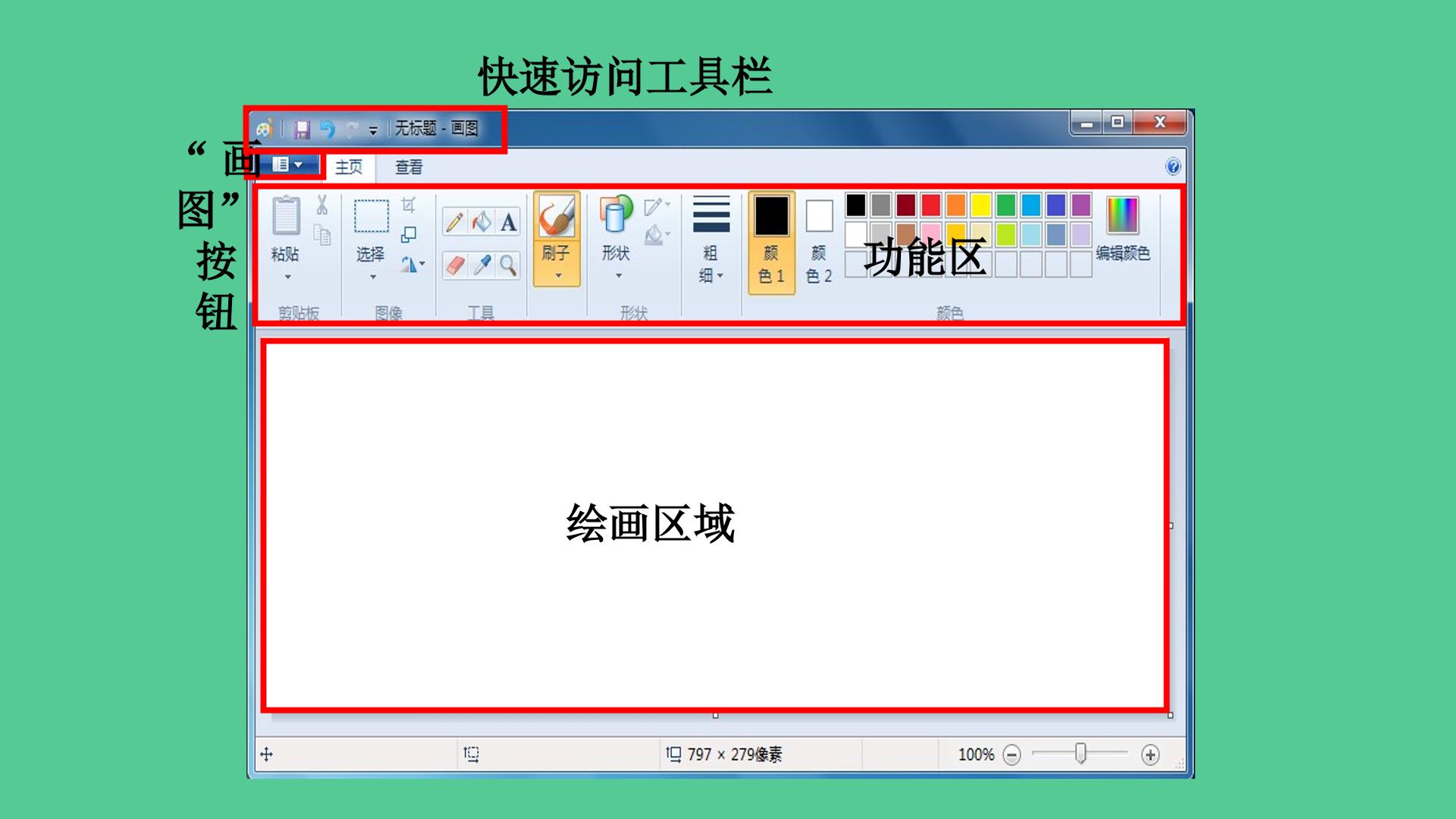The height and width of the screenshot is (819, 1456).
Task: Switch to the 主页 tab
Action: pyautogui.click(x=349, y=167)
